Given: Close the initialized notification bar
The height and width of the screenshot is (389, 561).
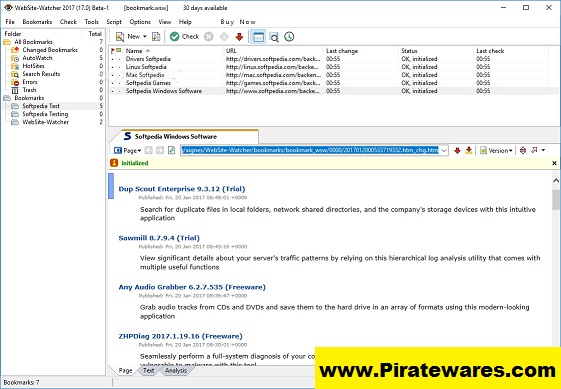Looking at the screenshot, I should click(x=555, y=163).
